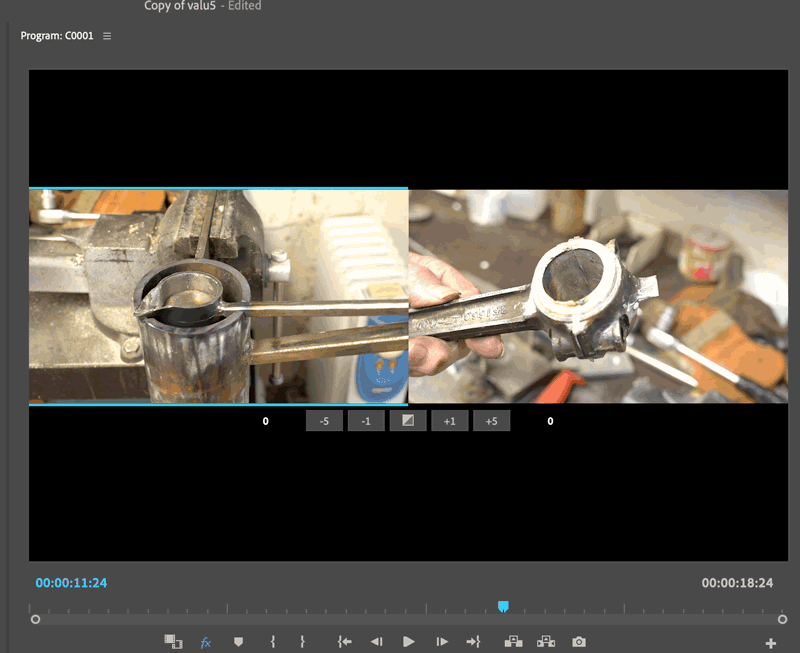The image size is (800, 653).
Task: Apply default transition between trim buttons
Action: 408,421
